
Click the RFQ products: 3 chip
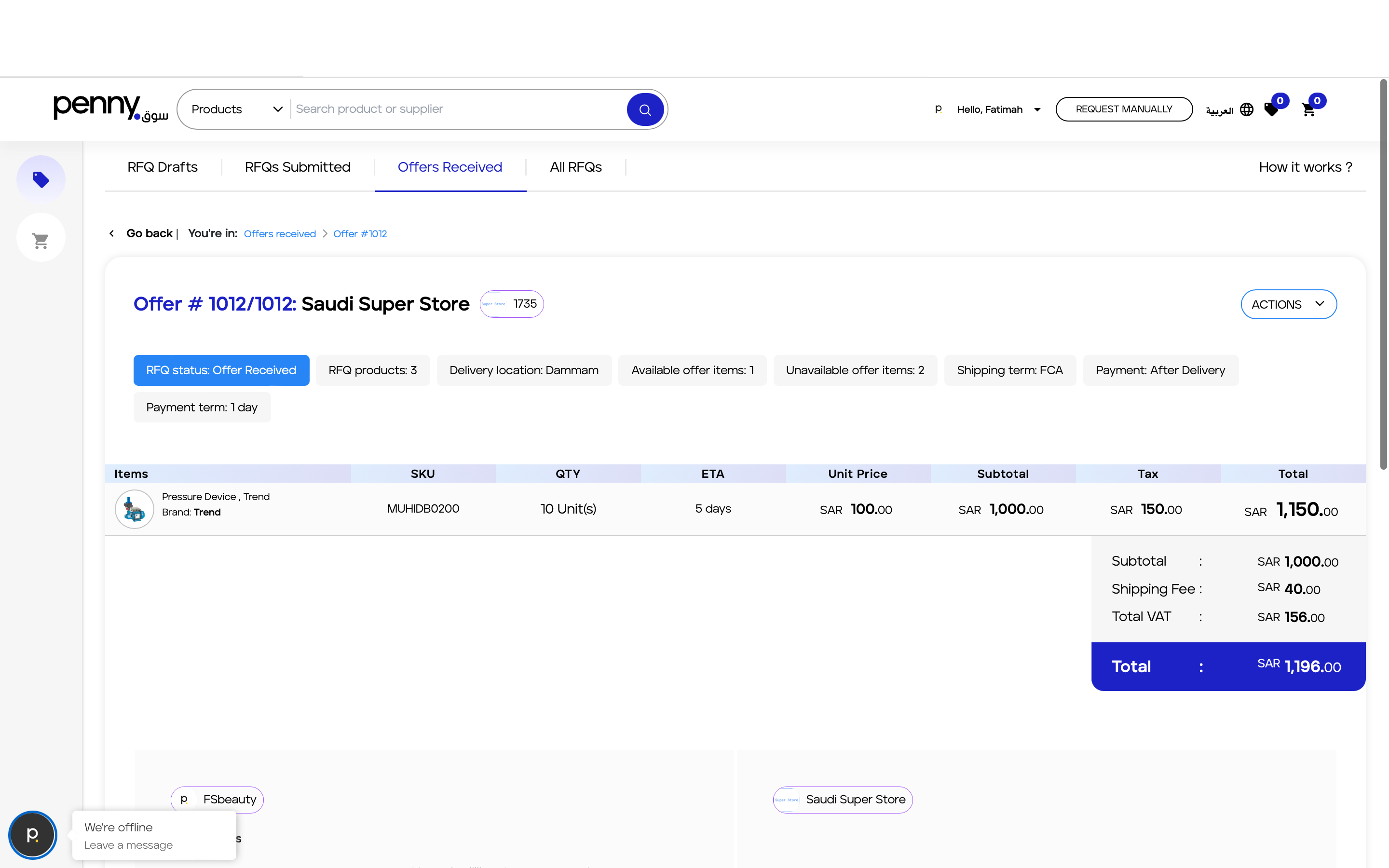[372, 370]
